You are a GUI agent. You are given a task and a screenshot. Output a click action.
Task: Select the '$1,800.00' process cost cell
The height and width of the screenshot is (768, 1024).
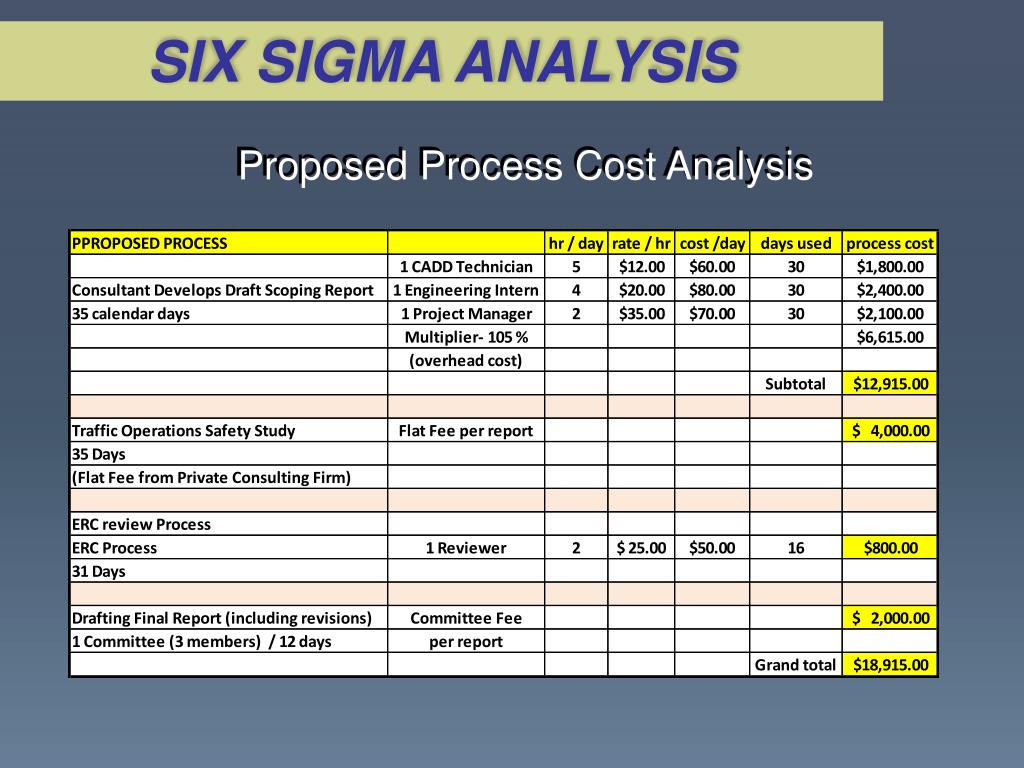pyautogui.click(x=890, y=266)
